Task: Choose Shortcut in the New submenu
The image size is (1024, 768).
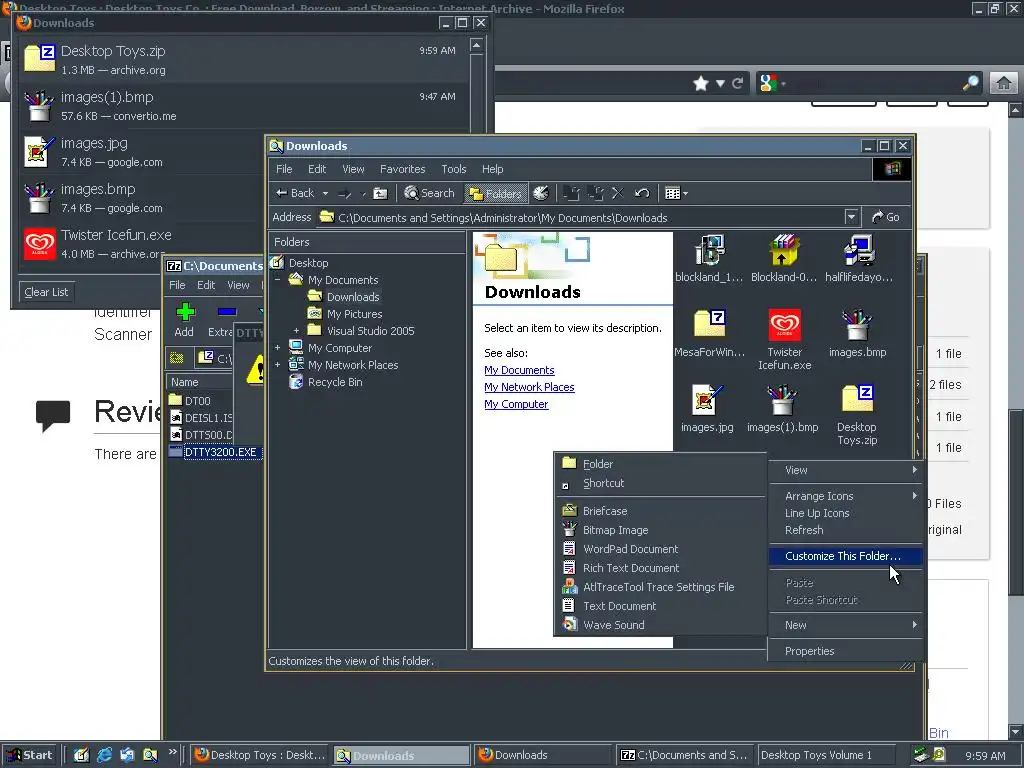Action: coord(660,483)
